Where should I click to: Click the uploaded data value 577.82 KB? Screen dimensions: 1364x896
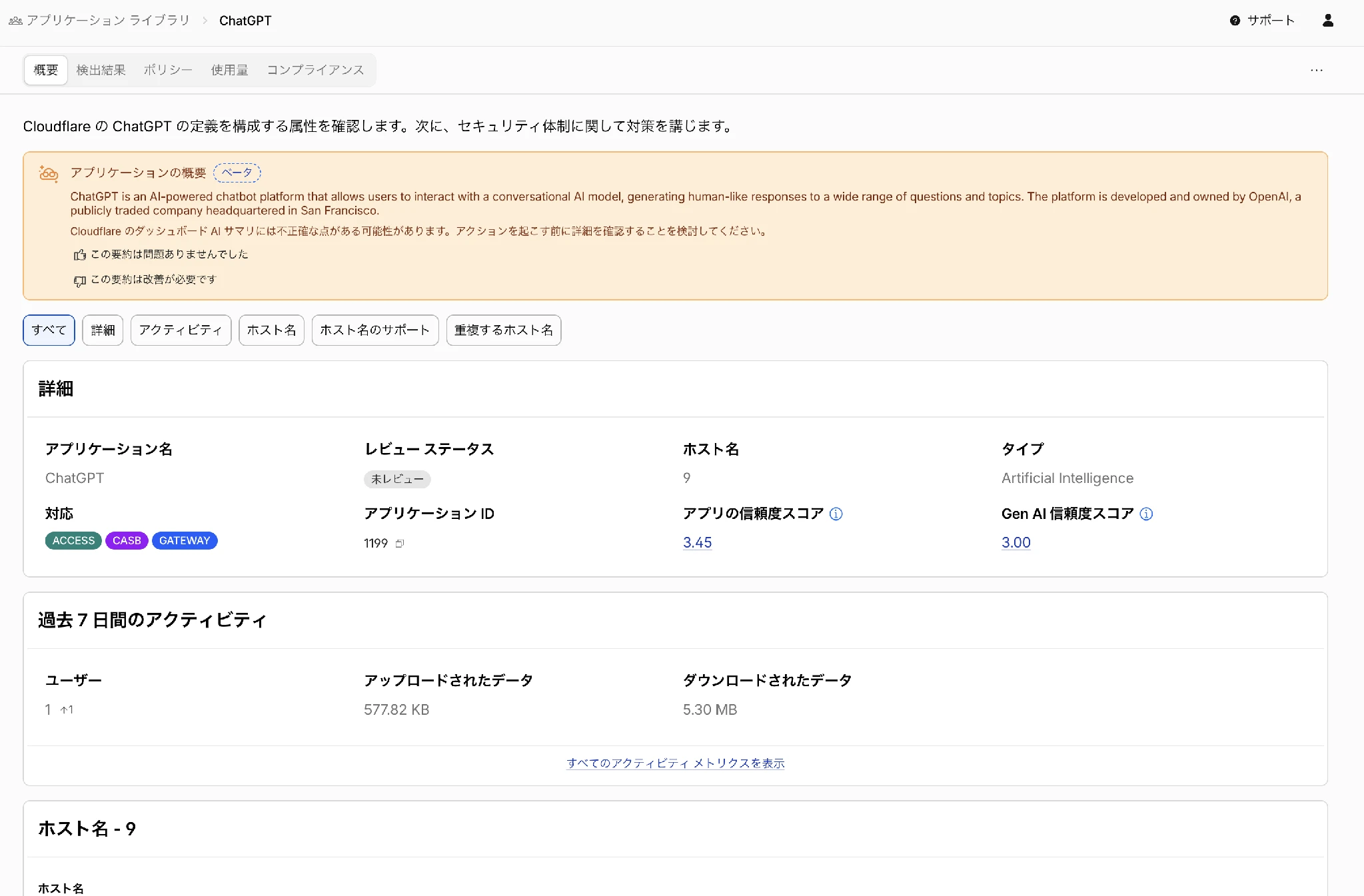point(396,710)
